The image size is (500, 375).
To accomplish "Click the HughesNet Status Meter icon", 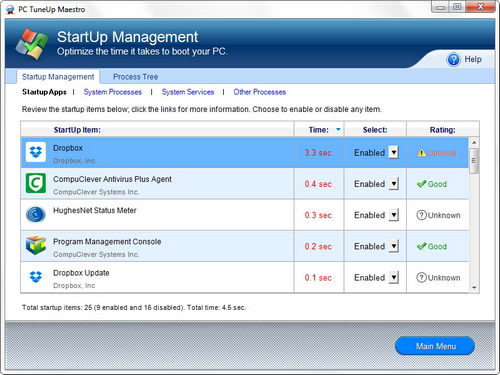I will pyautogui.click(x=36, y=214).
